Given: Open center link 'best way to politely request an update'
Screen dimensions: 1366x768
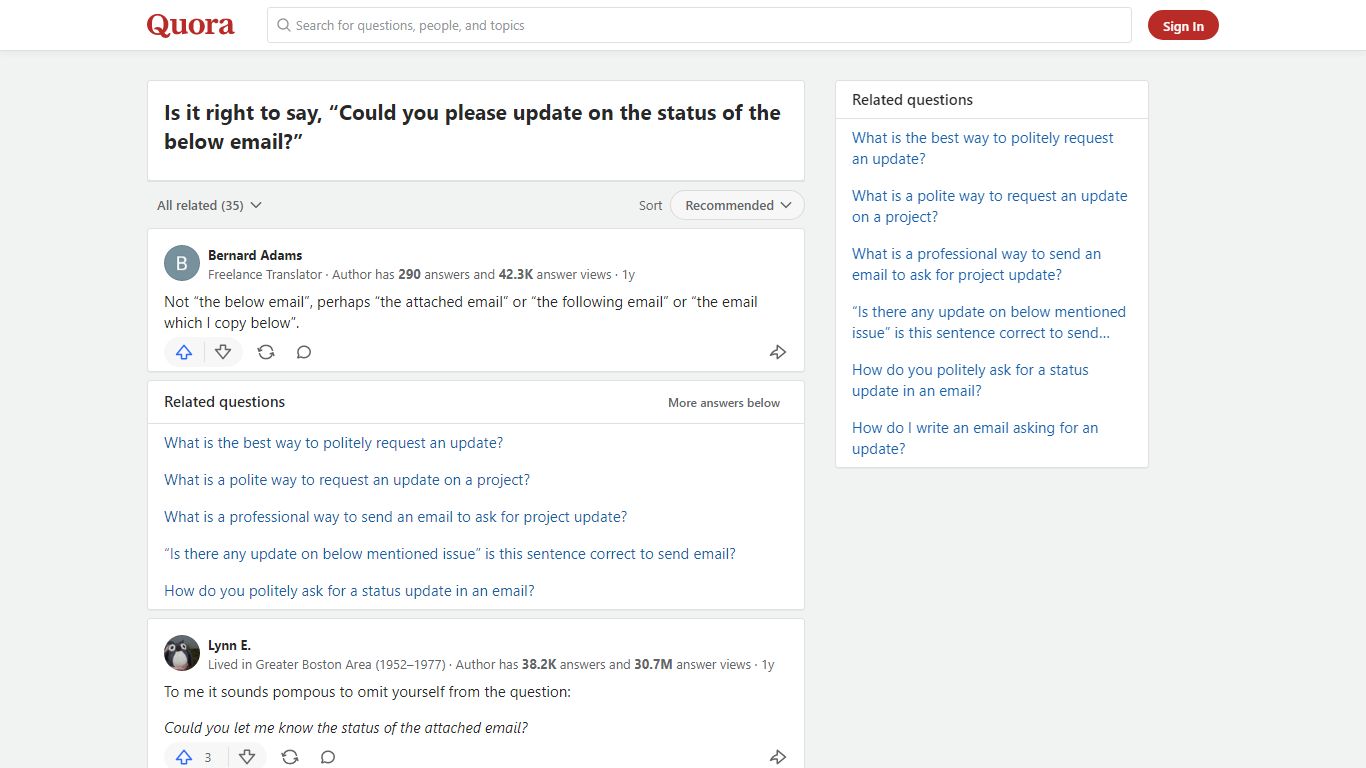Looking at the screenshot, I should pyautogui.click(x=334, y=443).
